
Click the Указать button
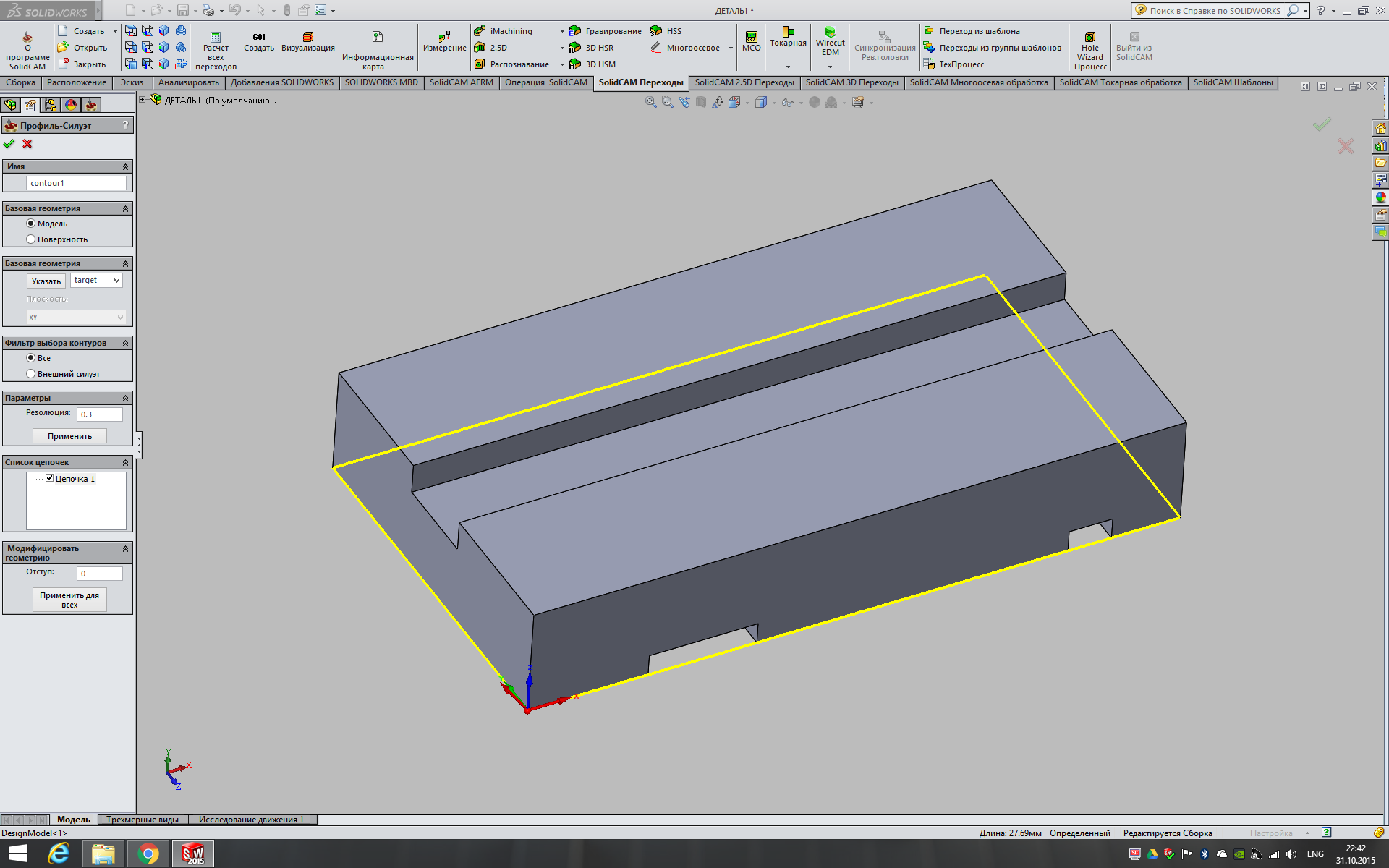pyautogui.click(x=46, y=281)
